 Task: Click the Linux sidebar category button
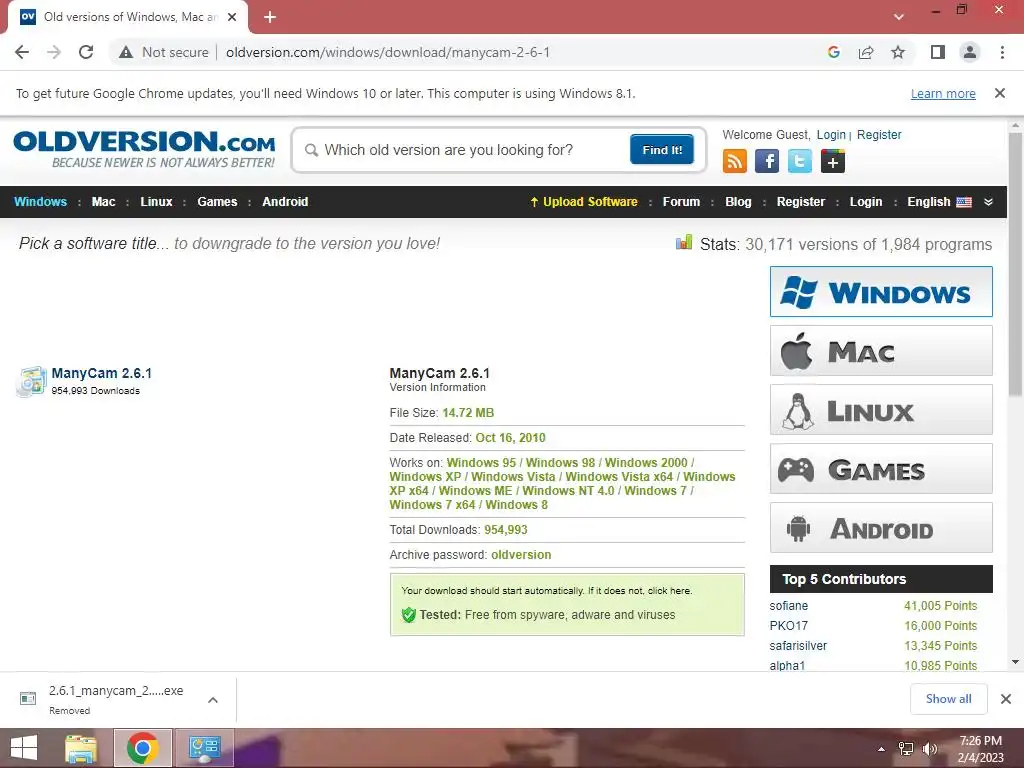[881, 409]
